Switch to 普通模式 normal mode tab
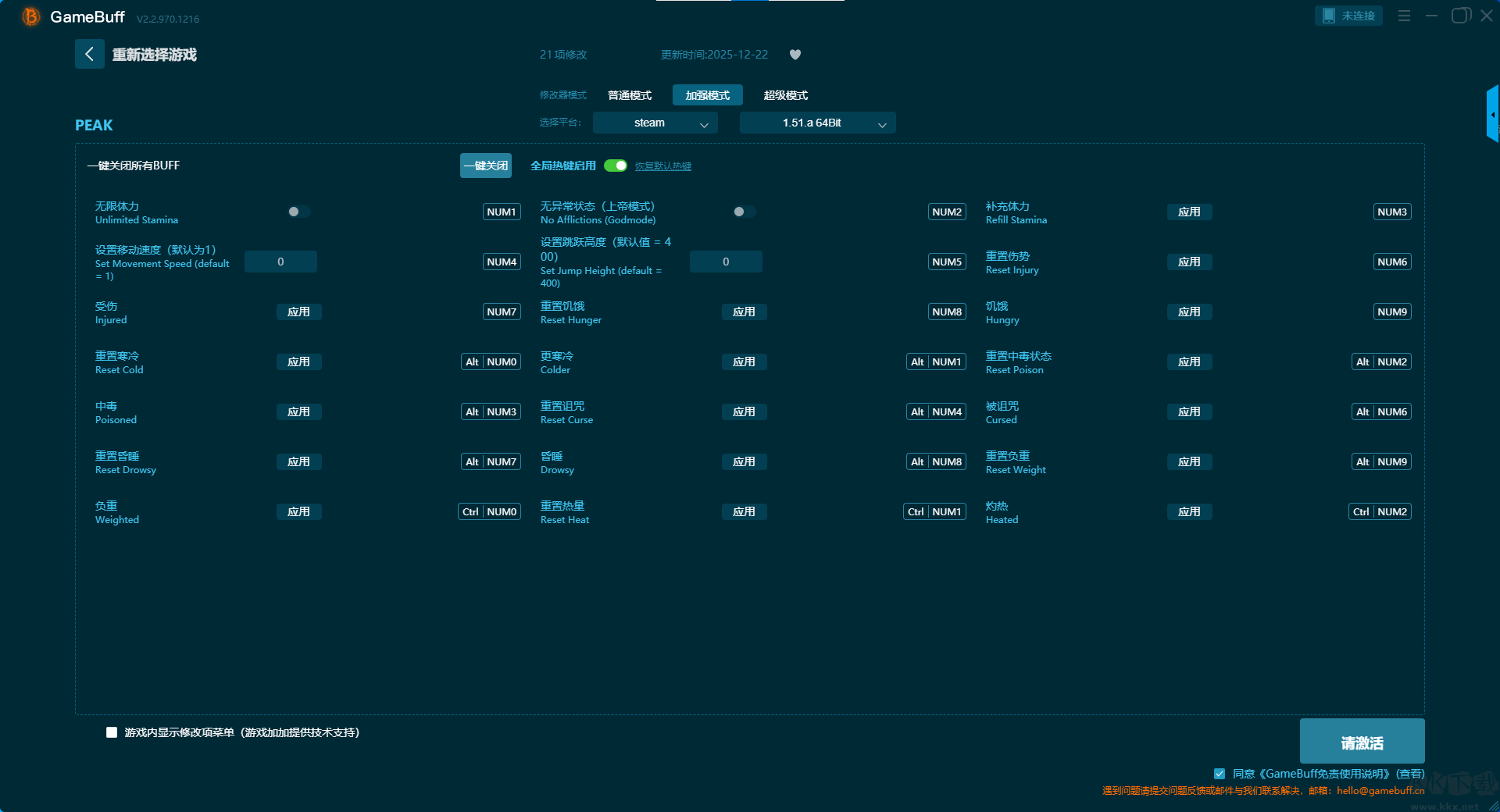Screen dimensions: 1500x812 pos(630,95)
